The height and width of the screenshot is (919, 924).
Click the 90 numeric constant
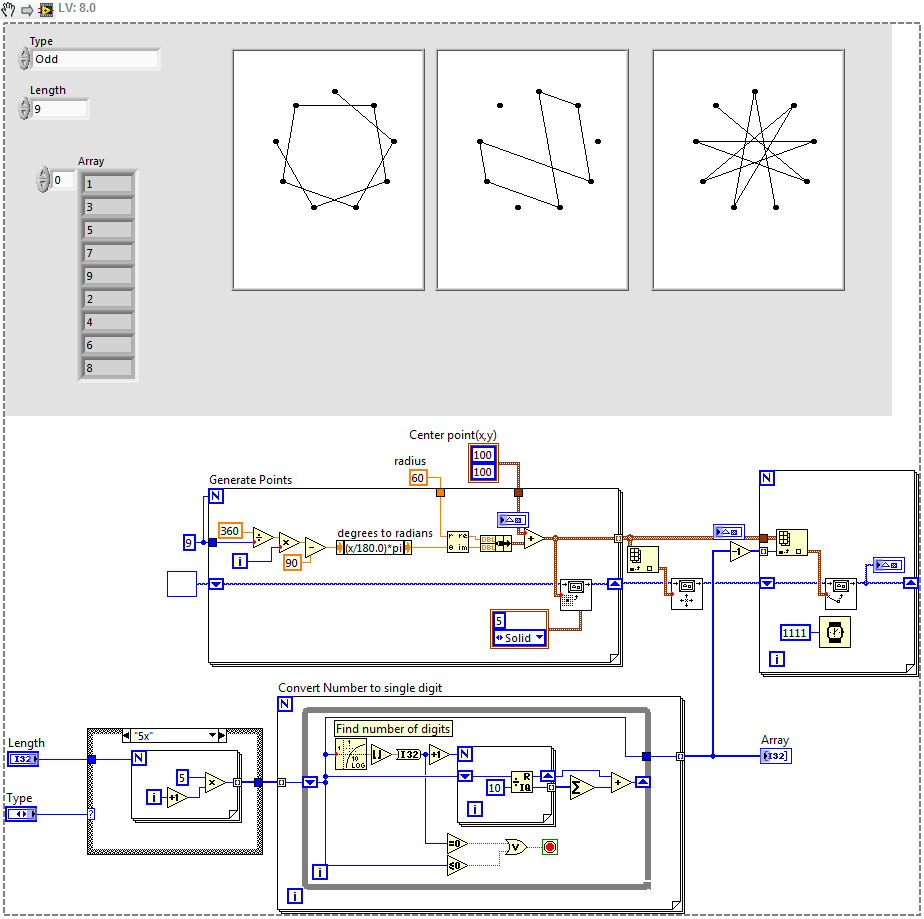(292, 563)
